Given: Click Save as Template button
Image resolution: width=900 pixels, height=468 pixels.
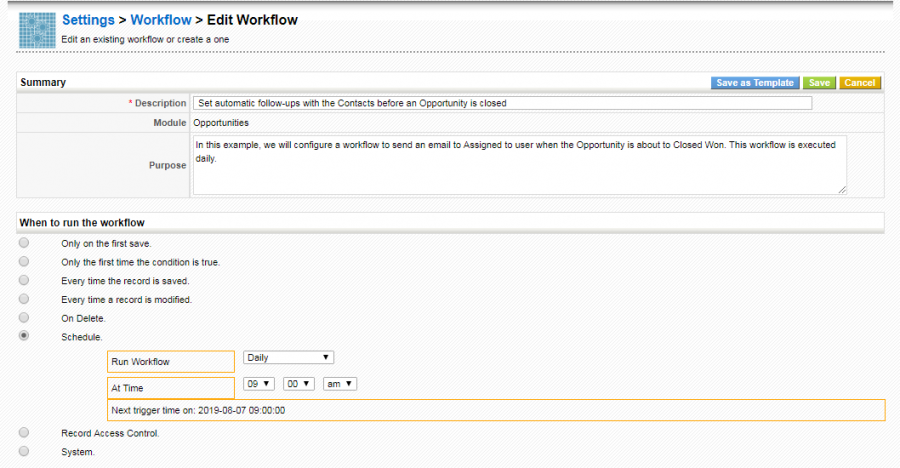Looking at the screenshot, I should 755,83.
